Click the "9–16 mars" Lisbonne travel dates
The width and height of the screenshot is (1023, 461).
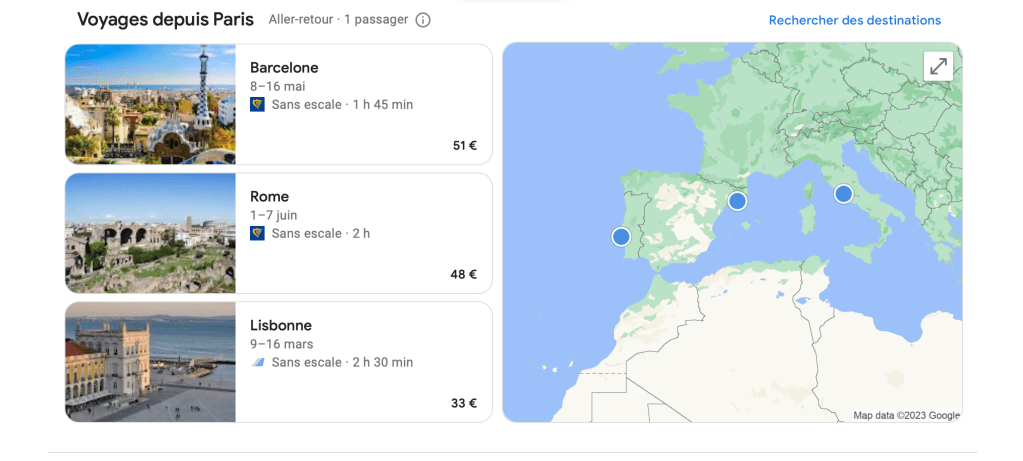pos(281,344)
